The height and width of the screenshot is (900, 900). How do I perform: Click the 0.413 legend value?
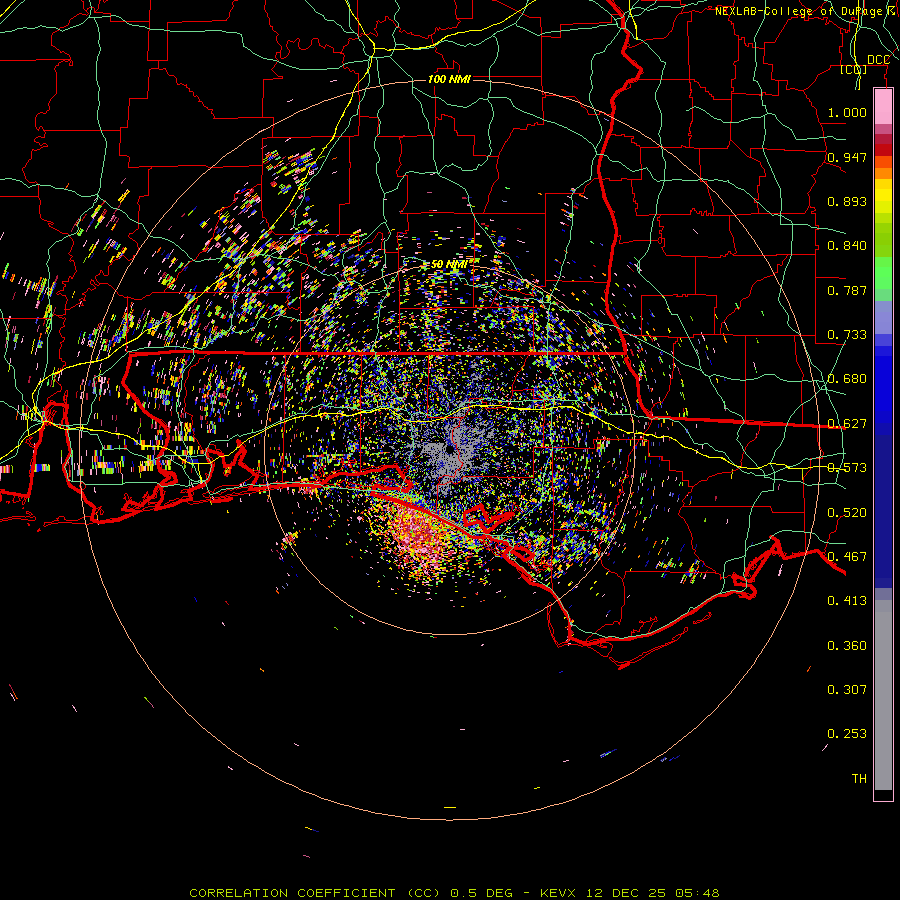pyautogui.click(x=847, y=601)
